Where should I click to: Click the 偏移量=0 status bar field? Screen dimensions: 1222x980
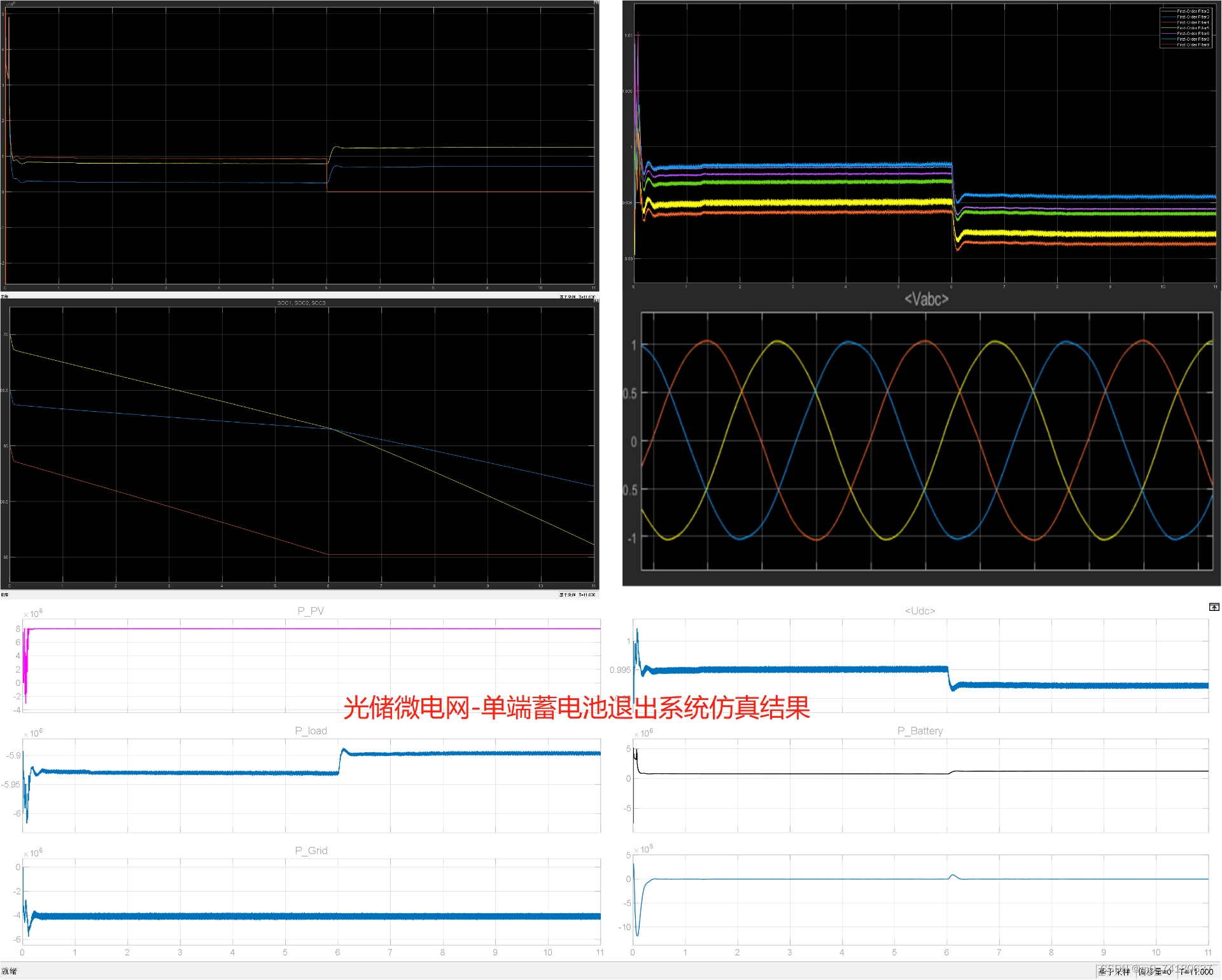pos(1155,972)
